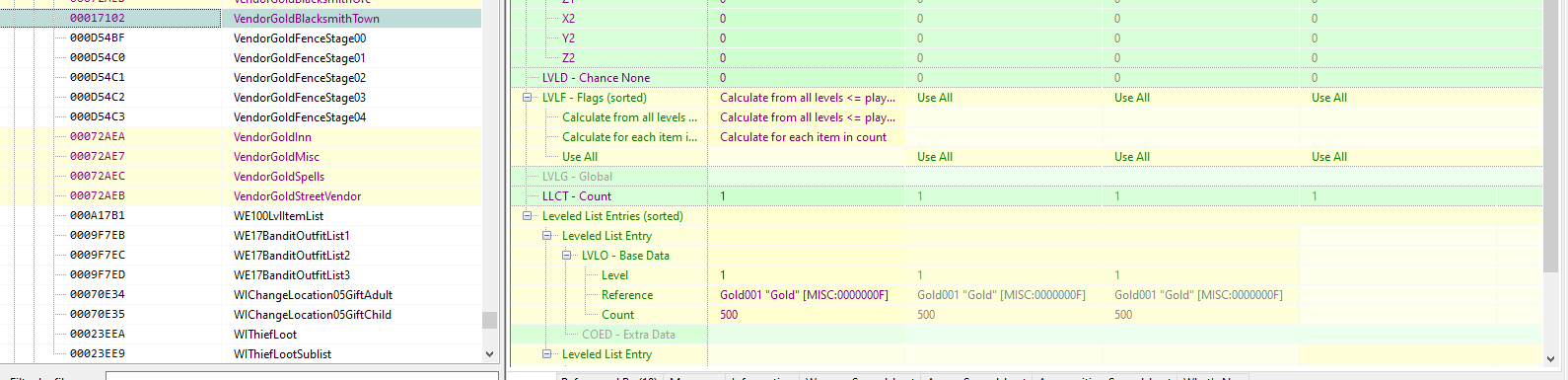Collapse the LVLO - Base Data node
The image size is (1568, 380).
567,256
